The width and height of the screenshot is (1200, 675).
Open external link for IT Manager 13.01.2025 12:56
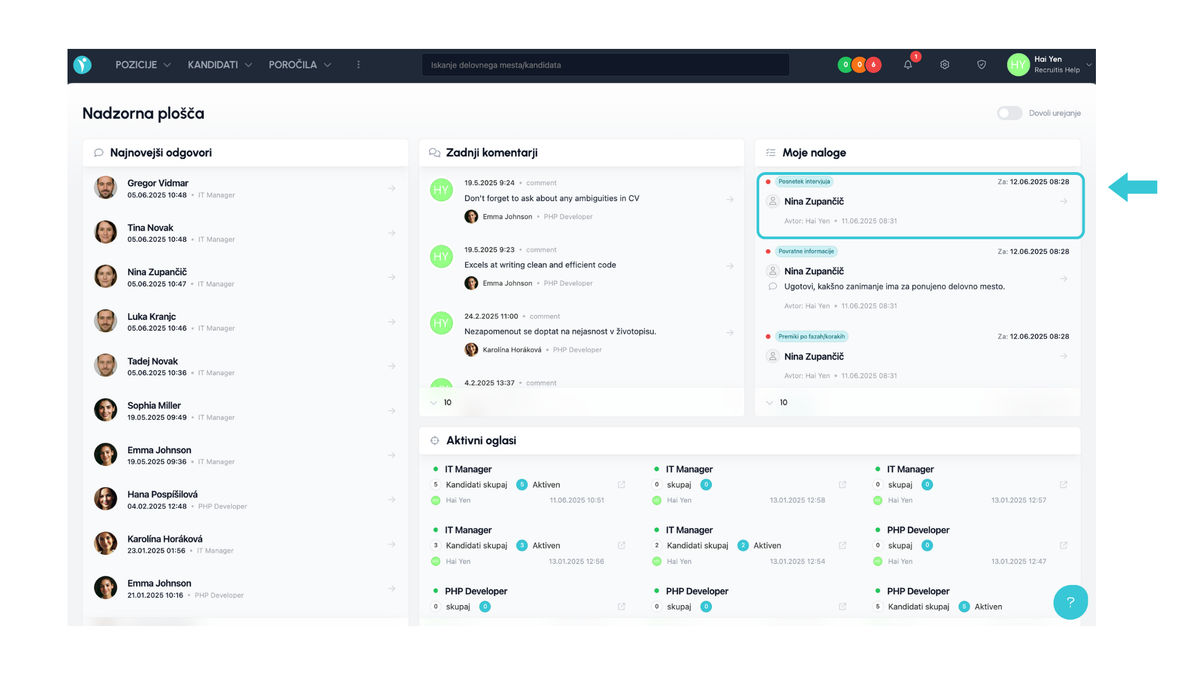621,546
